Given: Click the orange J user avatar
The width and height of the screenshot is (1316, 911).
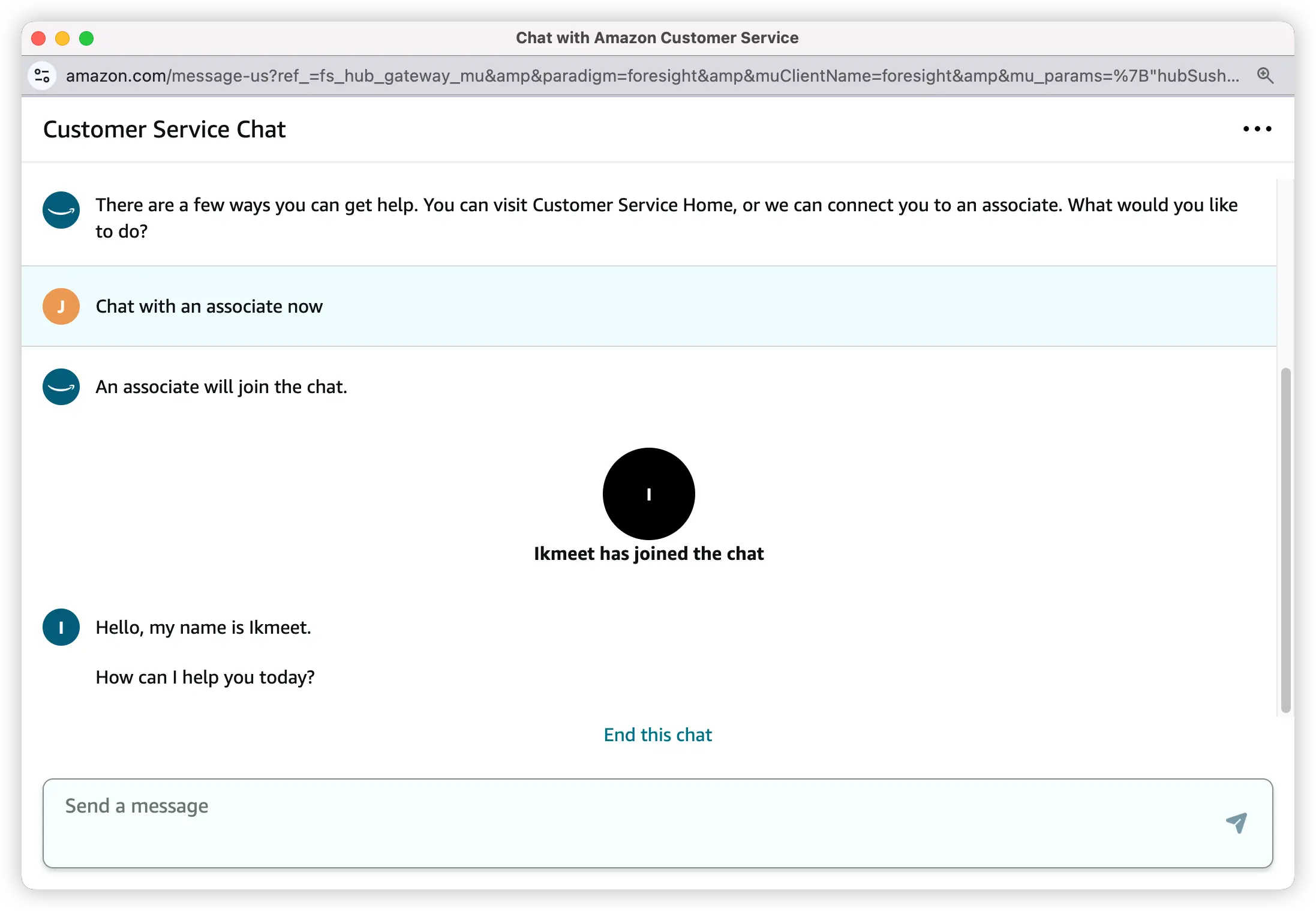Looking at the screenshot, I should pyautogui.click(x=61, y=306).
